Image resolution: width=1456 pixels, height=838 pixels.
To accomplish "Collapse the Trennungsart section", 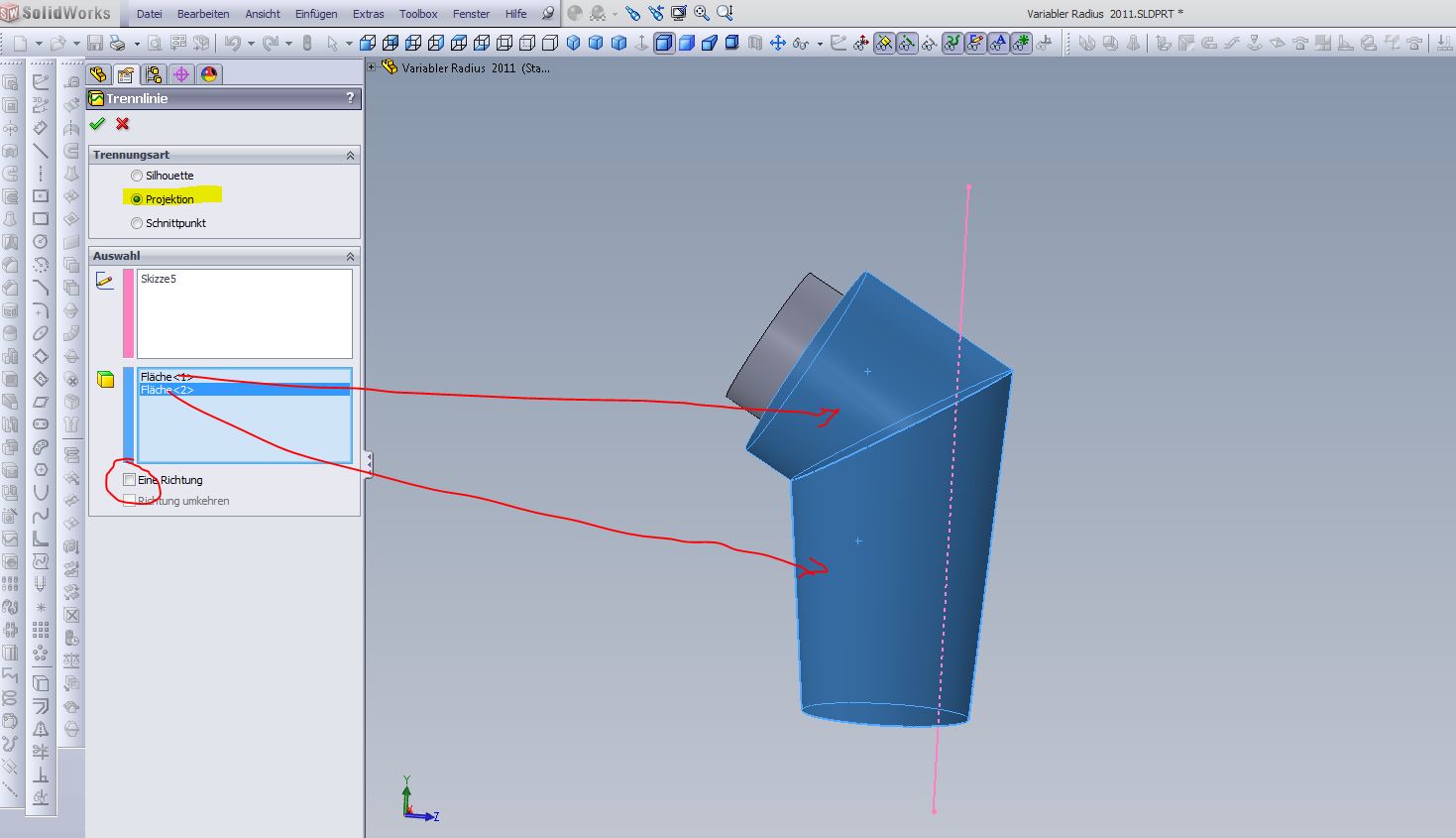I will 350,156.
